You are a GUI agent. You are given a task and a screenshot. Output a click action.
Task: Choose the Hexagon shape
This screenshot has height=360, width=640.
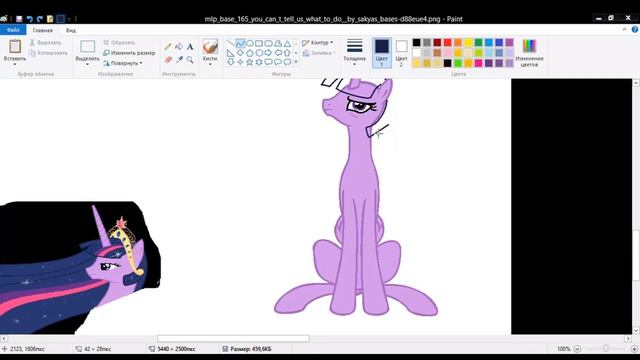(x=259, y=53)
